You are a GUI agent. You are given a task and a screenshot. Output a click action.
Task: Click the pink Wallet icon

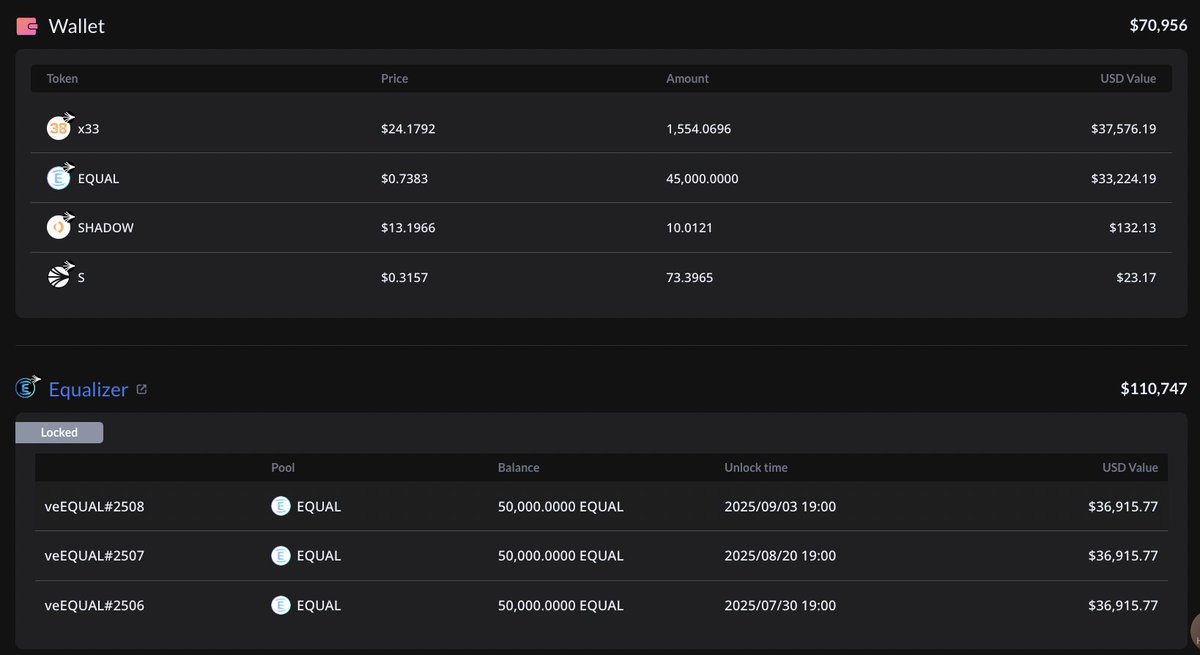(x=28, y=27)
